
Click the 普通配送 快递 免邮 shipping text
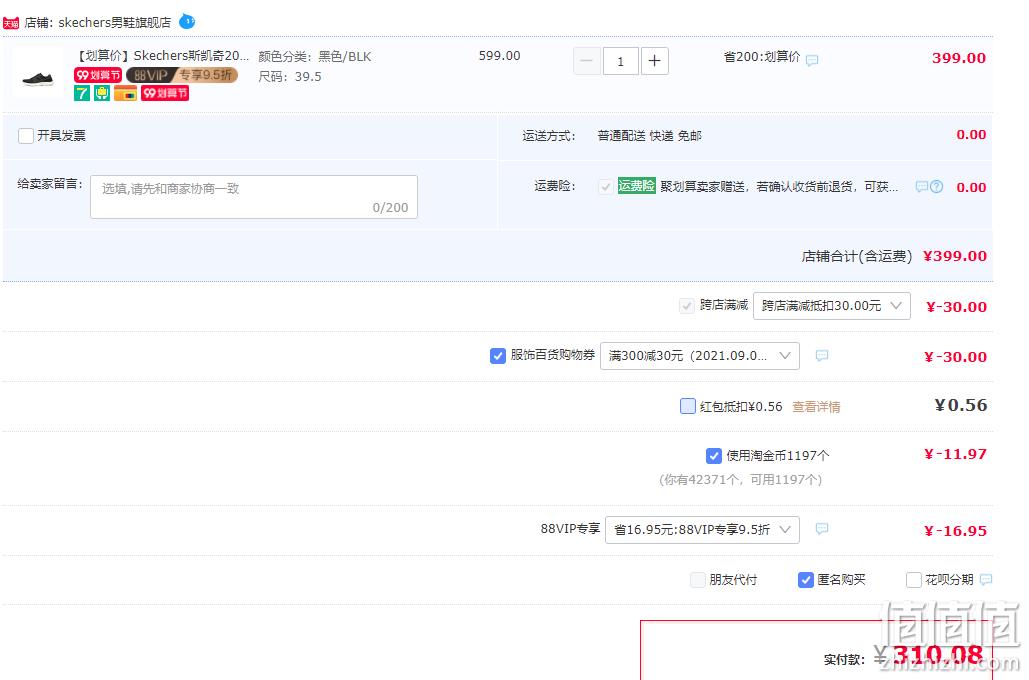pos(649,136)
